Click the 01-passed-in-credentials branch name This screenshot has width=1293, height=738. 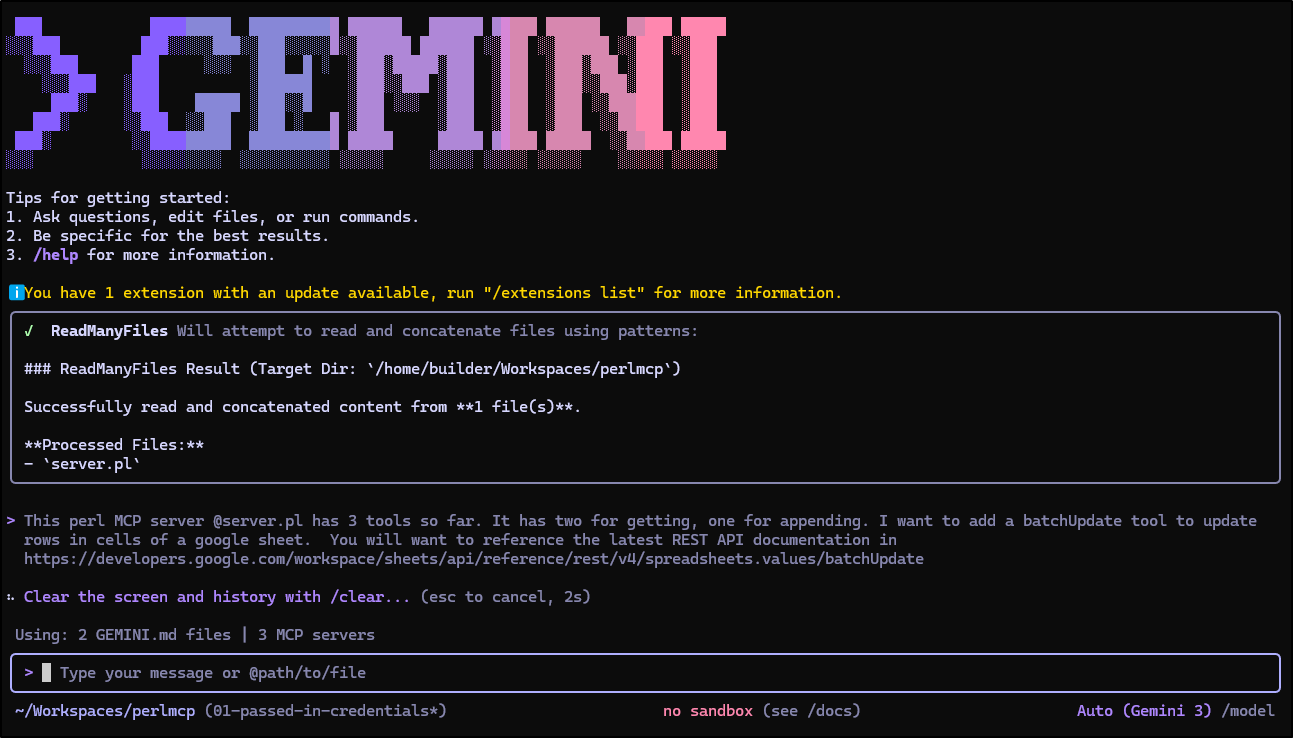tap(325, 711)
